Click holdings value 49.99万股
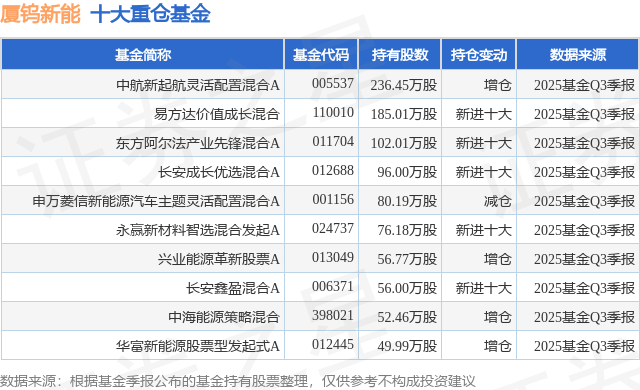This screenshot has width=640, height=390. (407, 346)
